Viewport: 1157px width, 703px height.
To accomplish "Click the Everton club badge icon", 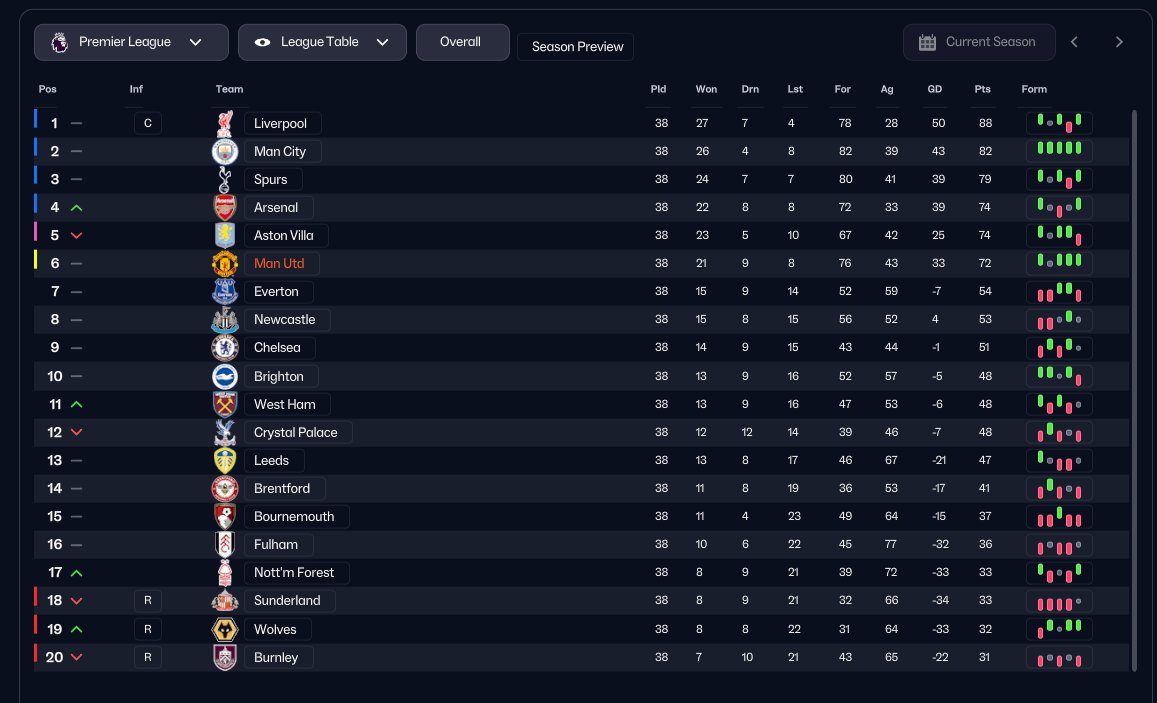I will [x=225, y=292].
